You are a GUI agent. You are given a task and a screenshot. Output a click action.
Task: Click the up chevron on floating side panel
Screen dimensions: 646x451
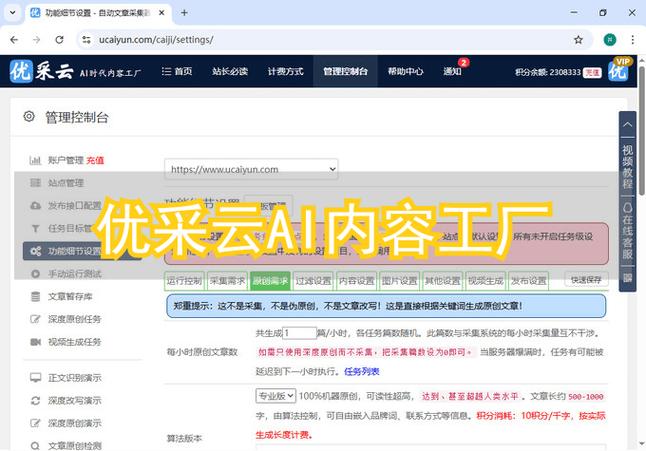click(x=627, y=124)
